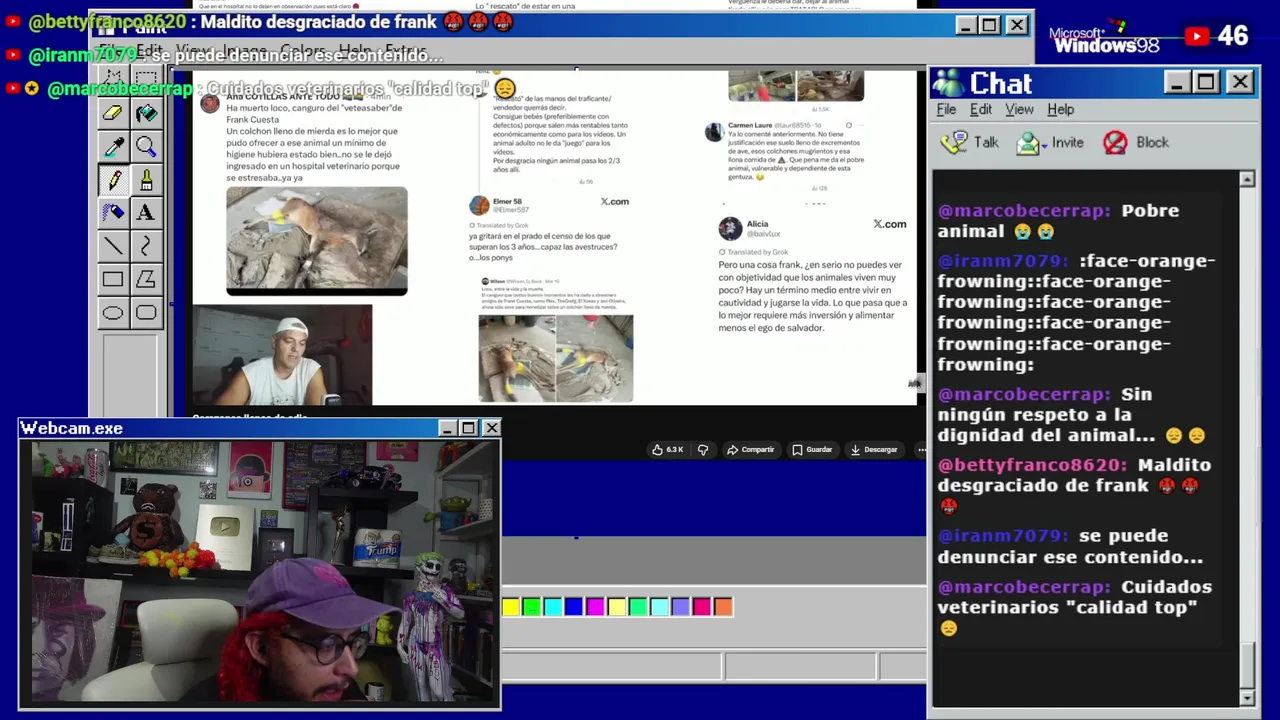Select the Rectangle shape tool
This screenshot has height=720, width=1280.
click(x=113, y=280)
